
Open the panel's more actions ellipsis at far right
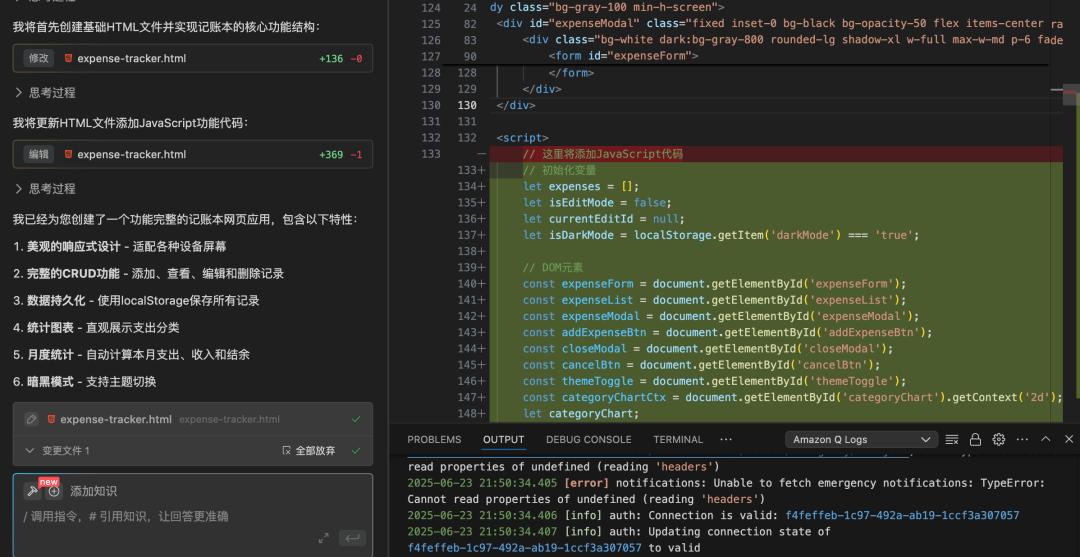coord(1022,439)
